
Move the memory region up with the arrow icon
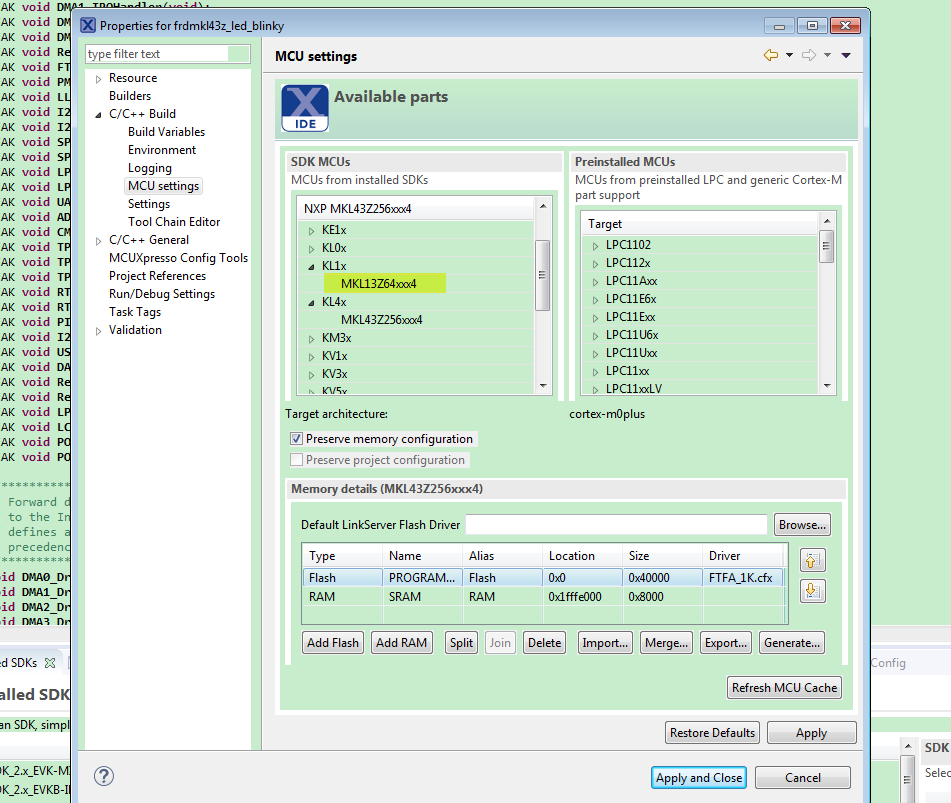pyautogui.click(x=813, y=560)
